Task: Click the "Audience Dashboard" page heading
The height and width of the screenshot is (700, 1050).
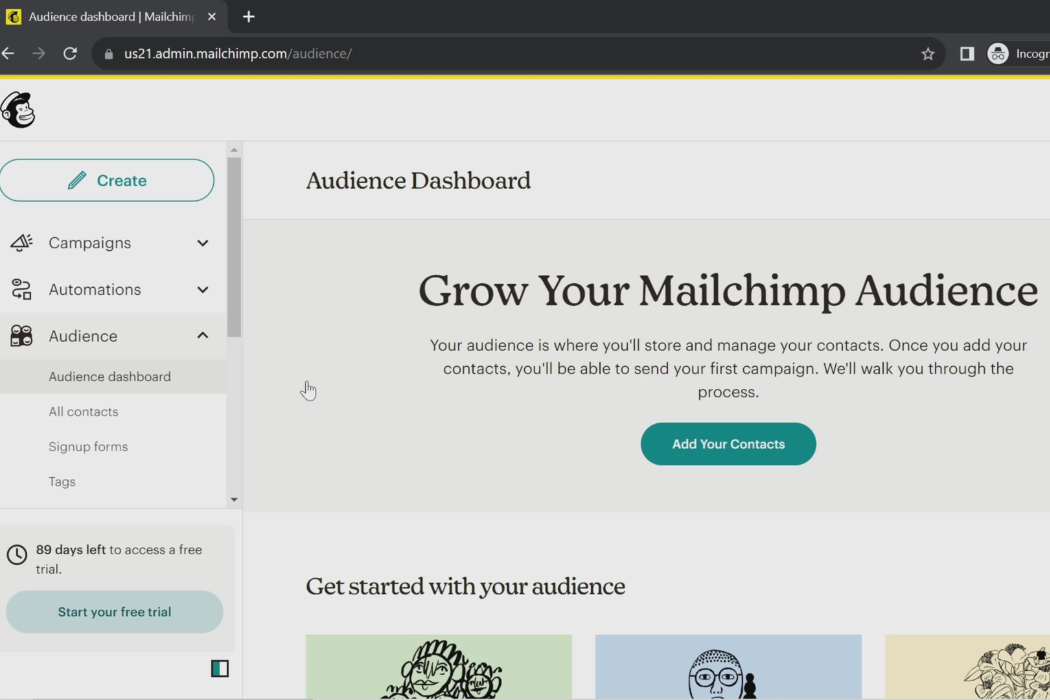Action: (418, 181)
